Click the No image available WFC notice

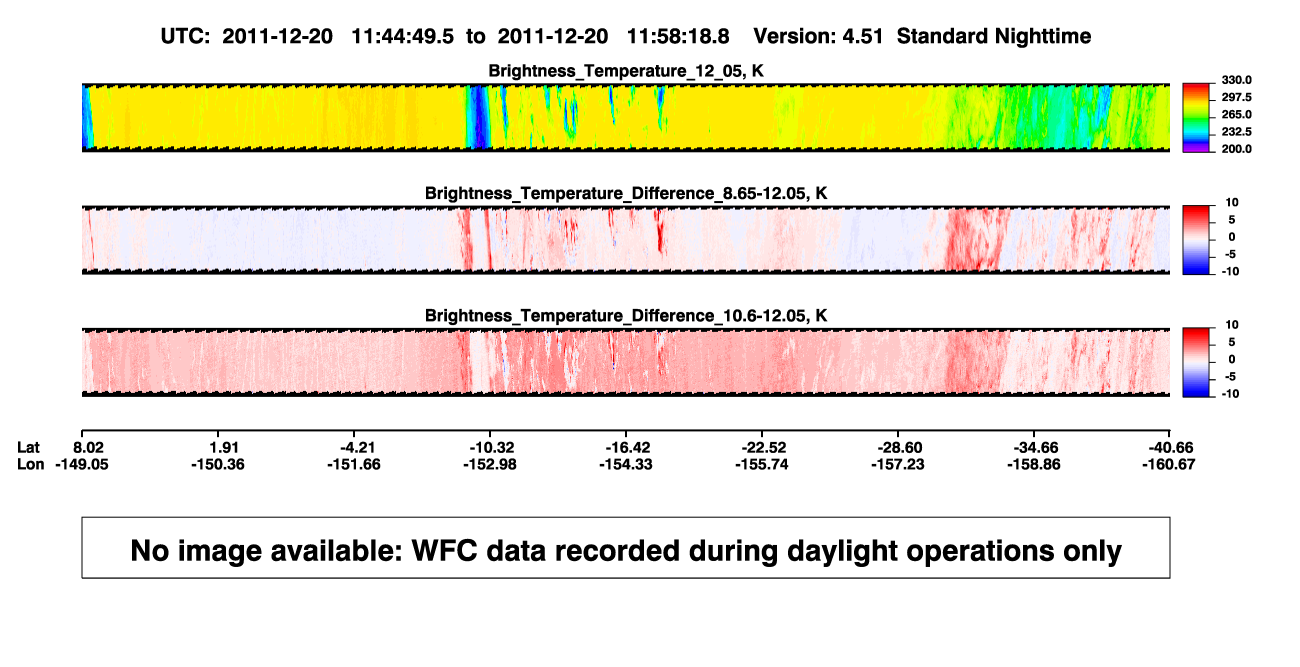pyautogui.click(x=626, y=548)
